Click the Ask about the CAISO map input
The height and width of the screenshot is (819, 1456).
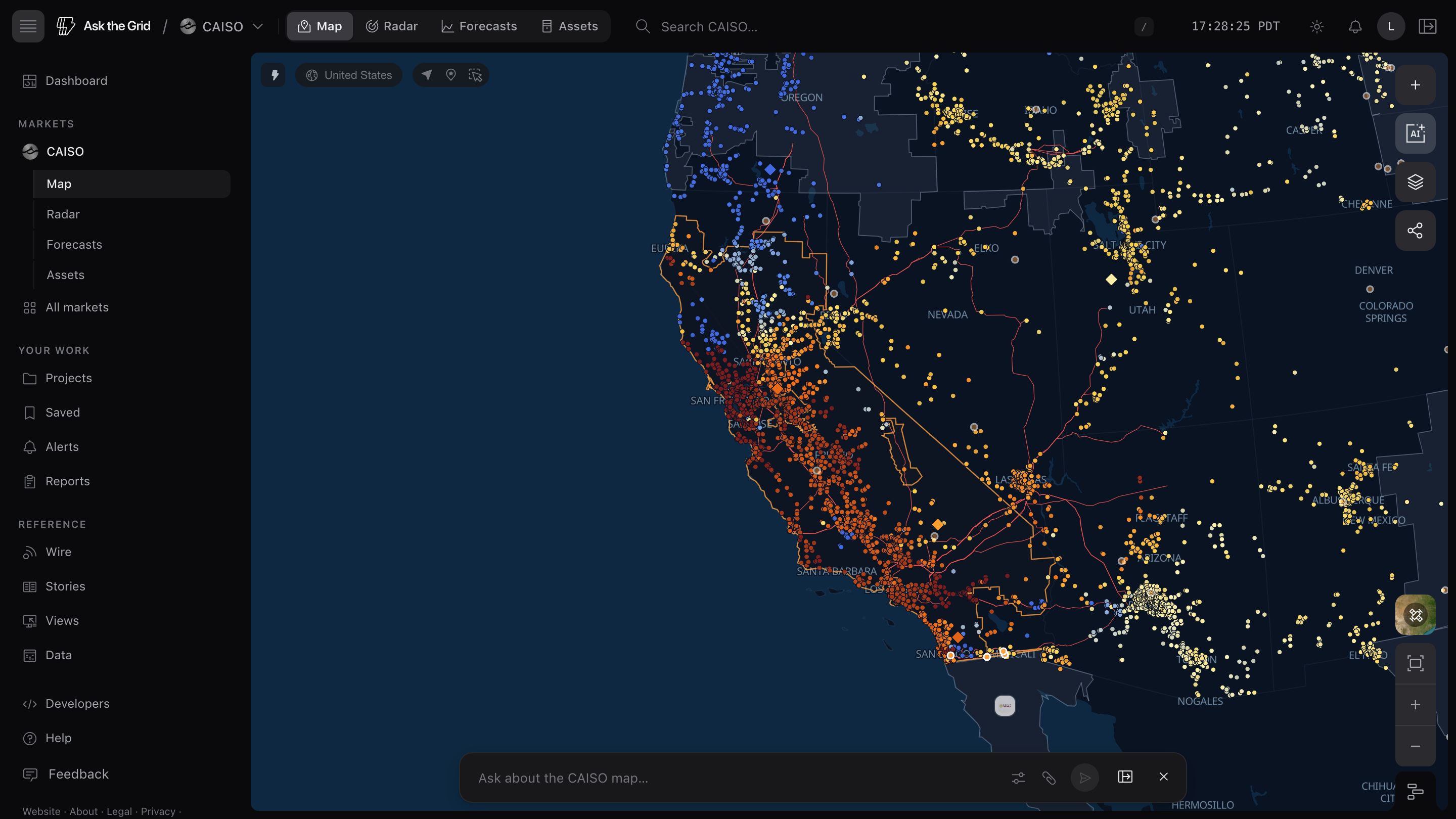pyautogui.click(x=735, y=778)
